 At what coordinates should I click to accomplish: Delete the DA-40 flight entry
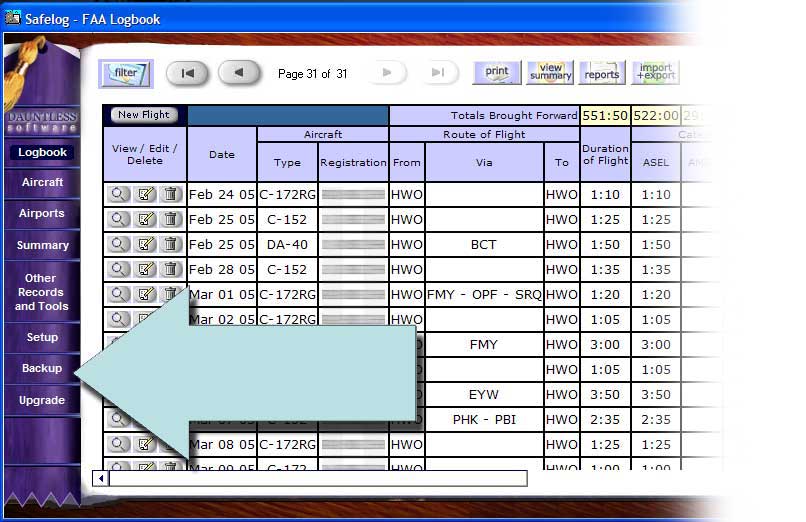(x=171, y=244)
